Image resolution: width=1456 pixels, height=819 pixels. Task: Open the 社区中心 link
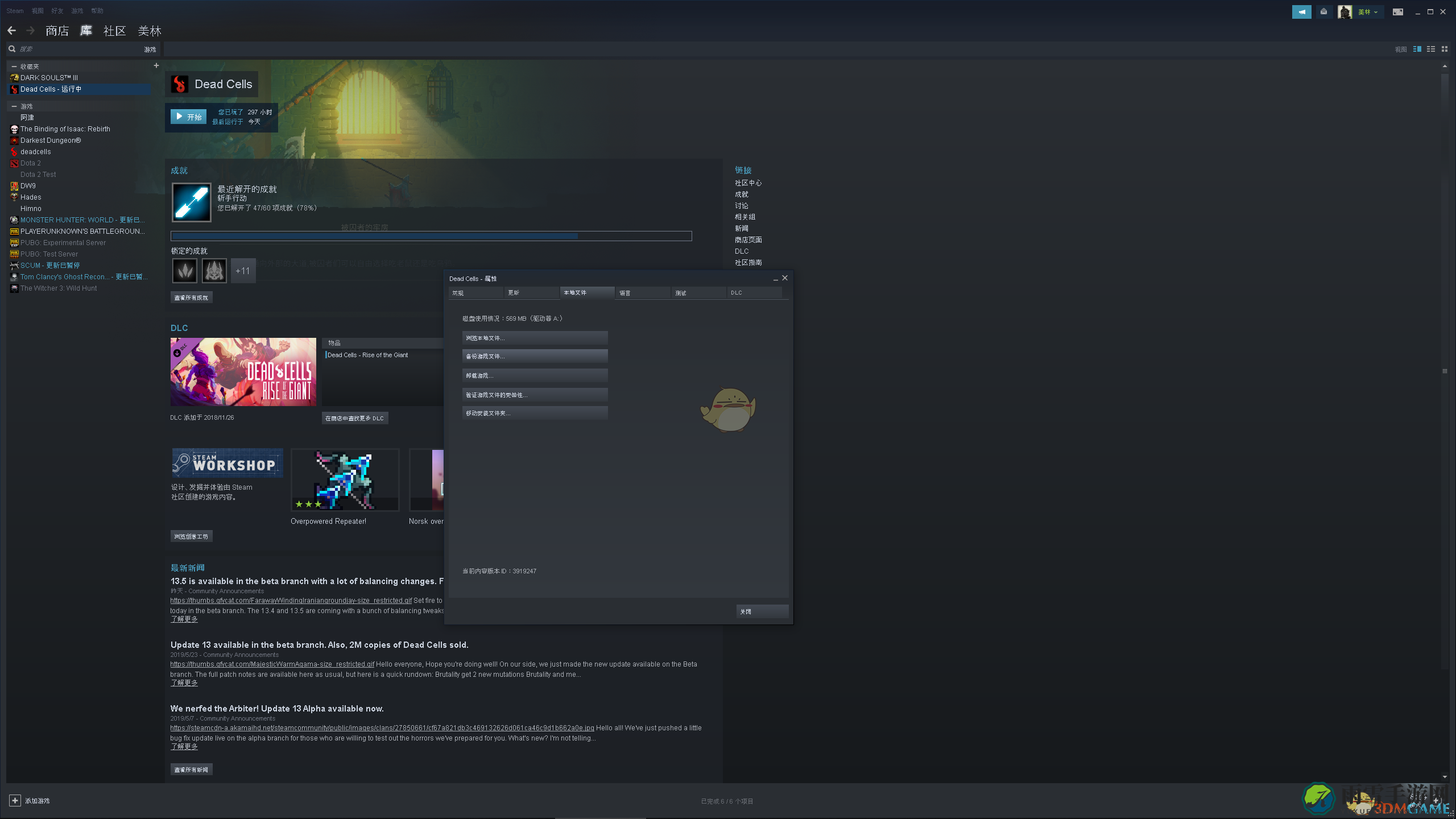click(x=748, y=183)
